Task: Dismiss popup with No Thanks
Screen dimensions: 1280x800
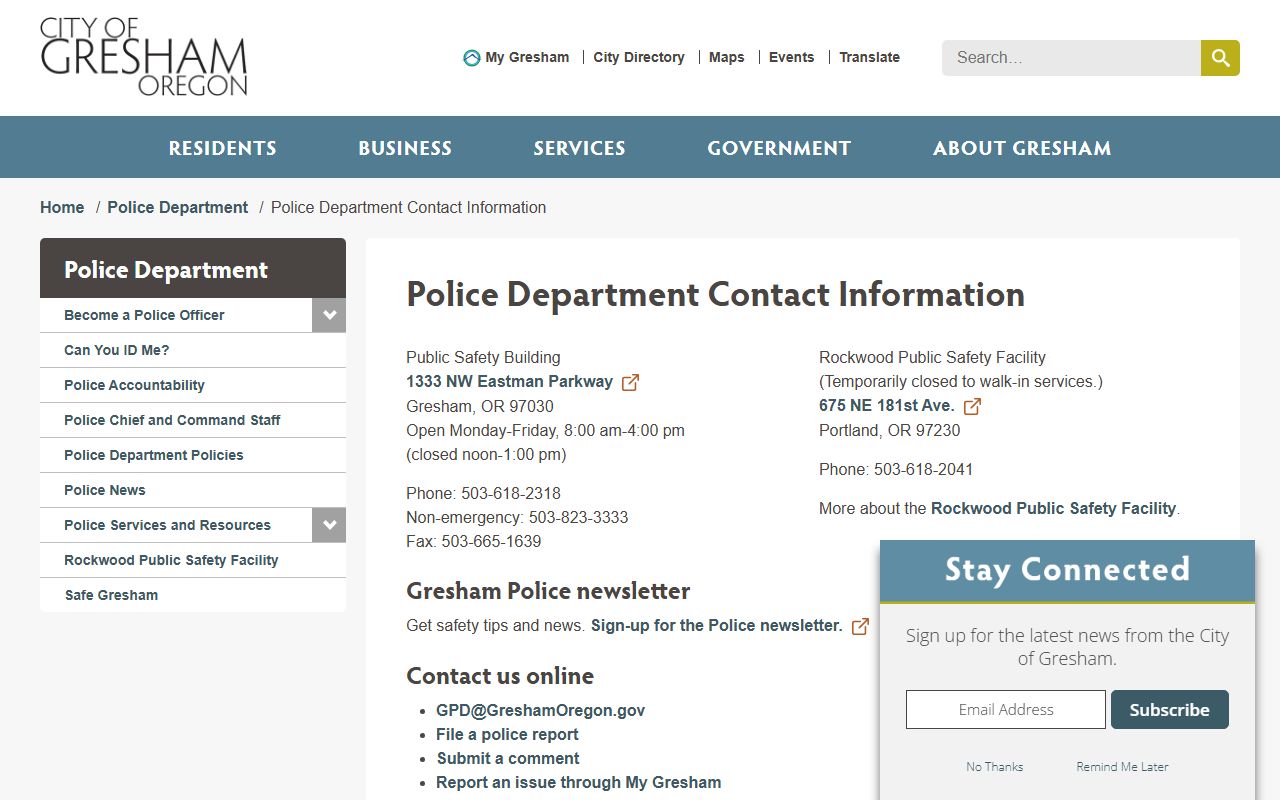Action: 995,767
